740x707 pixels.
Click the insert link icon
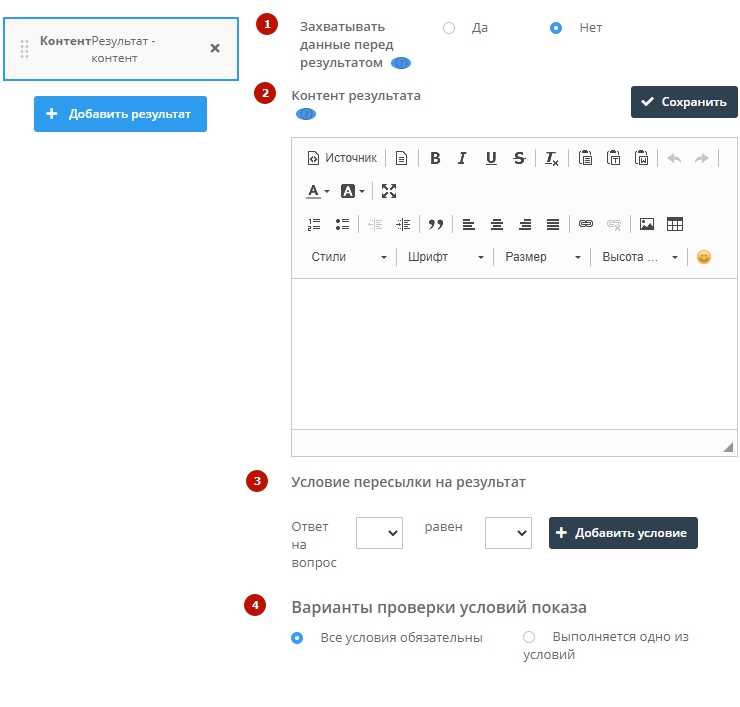(586, 224)
